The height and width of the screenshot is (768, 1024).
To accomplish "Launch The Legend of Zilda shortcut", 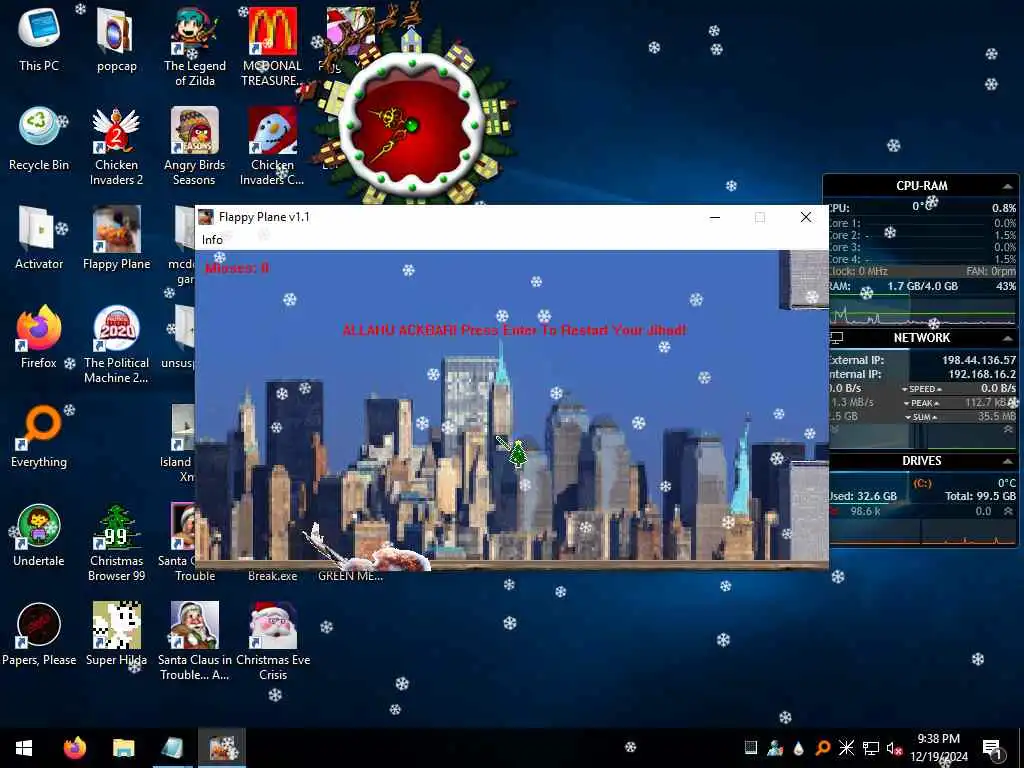I will (x=195, y=47).
